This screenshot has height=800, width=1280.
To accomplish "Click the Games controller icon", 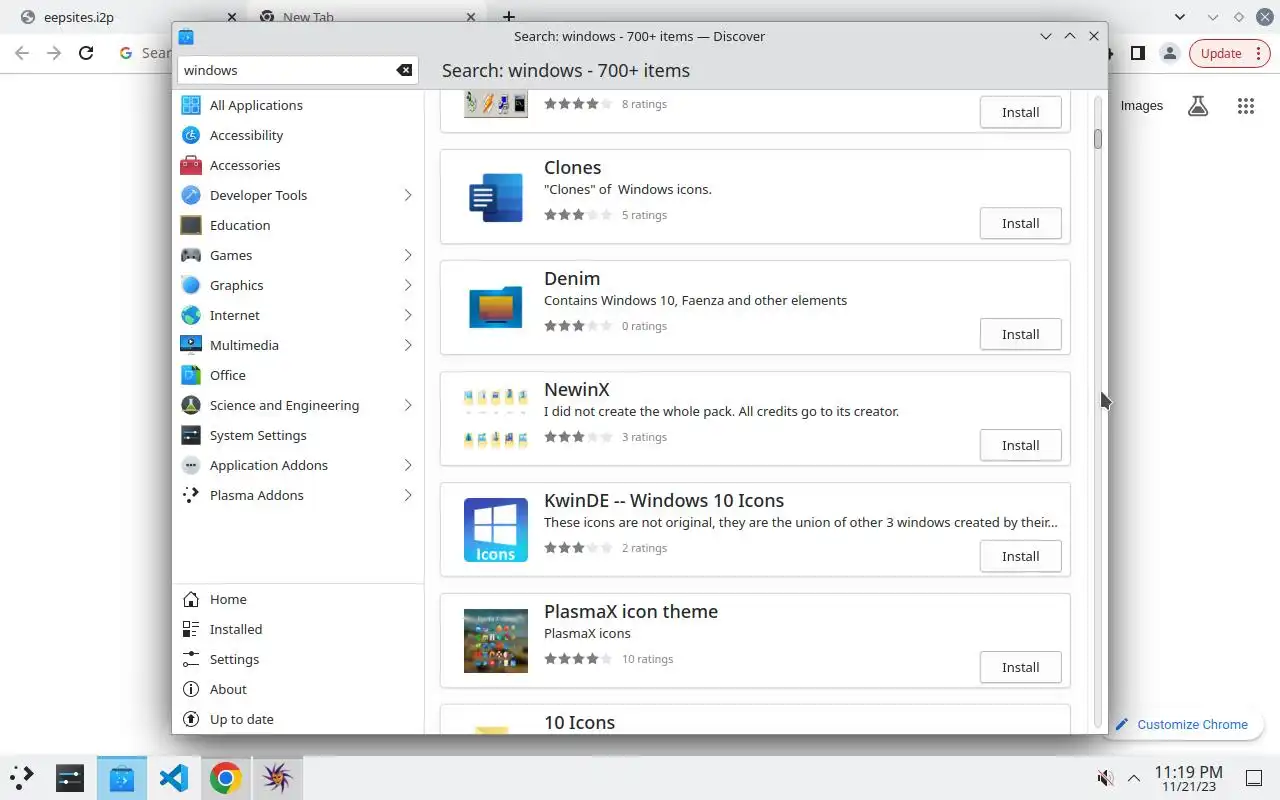I will tap(191, 255).
